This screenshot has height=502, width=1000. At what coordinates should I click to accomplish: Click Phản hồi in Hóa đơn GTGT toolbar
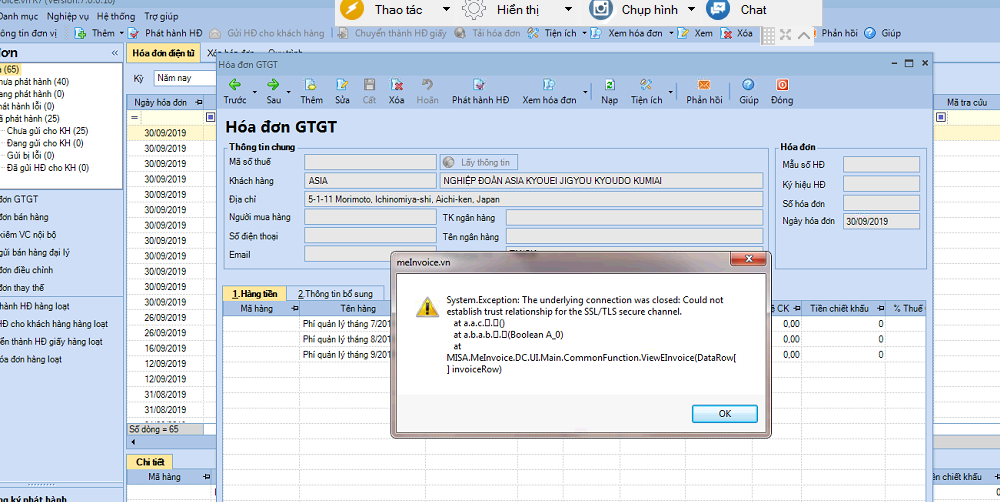[x=704, y=91]
